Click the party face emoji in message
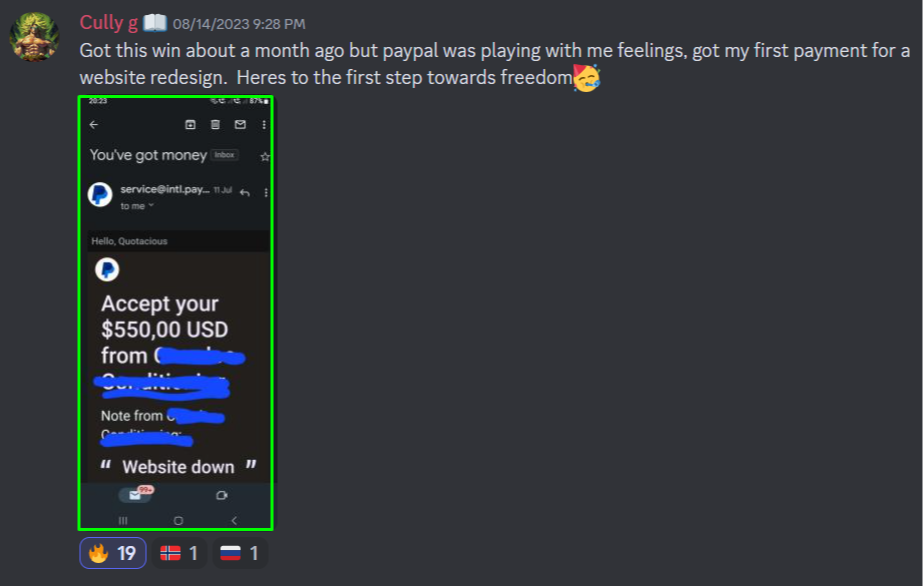923x586 pixels. click(587, 78)
